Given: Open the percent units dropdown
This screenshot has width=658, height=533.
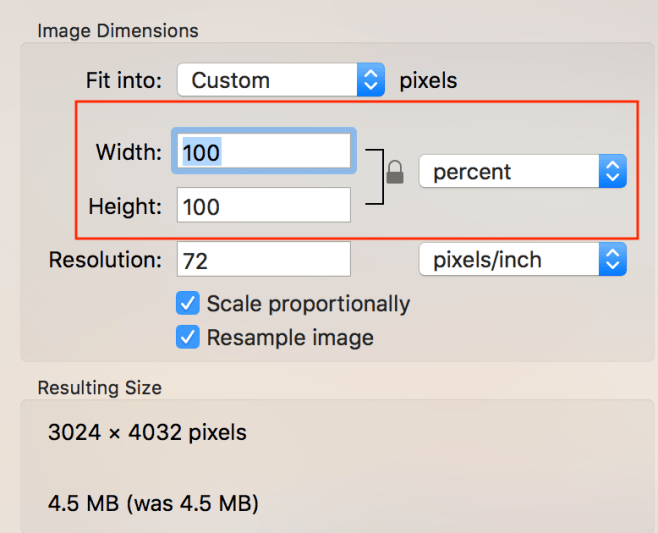Looking at the screenshot, I should (x=522, y=172).
